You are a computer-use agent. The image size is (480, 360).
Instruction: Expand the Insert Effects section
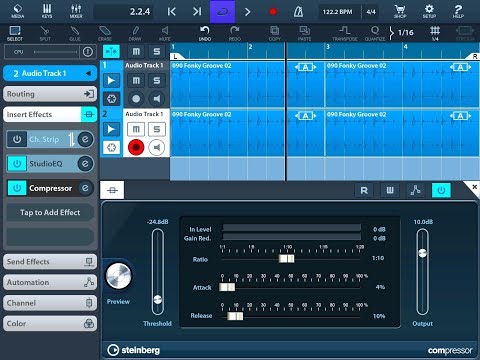coord(50,114)
